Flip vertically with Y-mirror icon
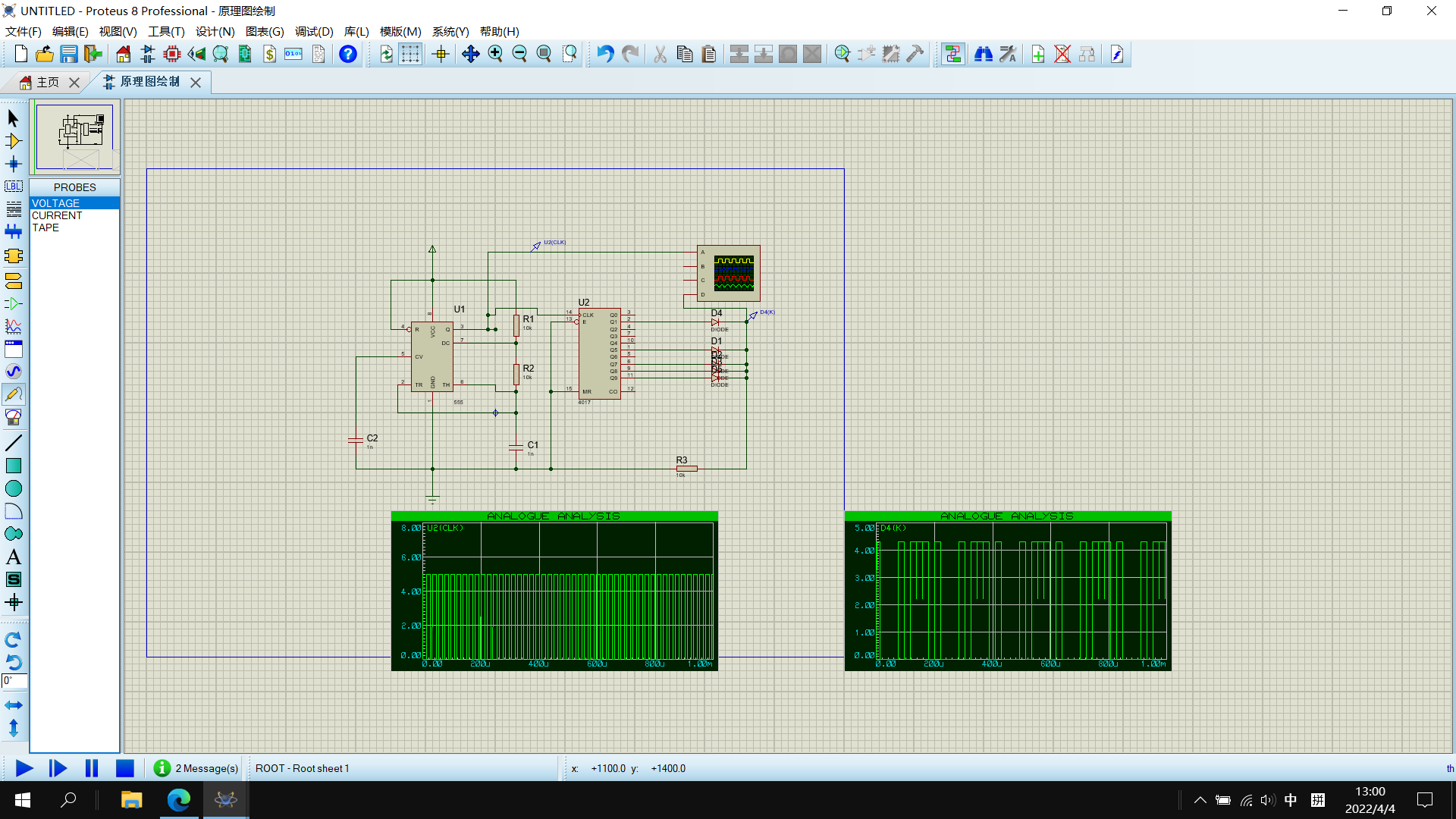Viewport: 1456px width, 819px height. point(14,728)
